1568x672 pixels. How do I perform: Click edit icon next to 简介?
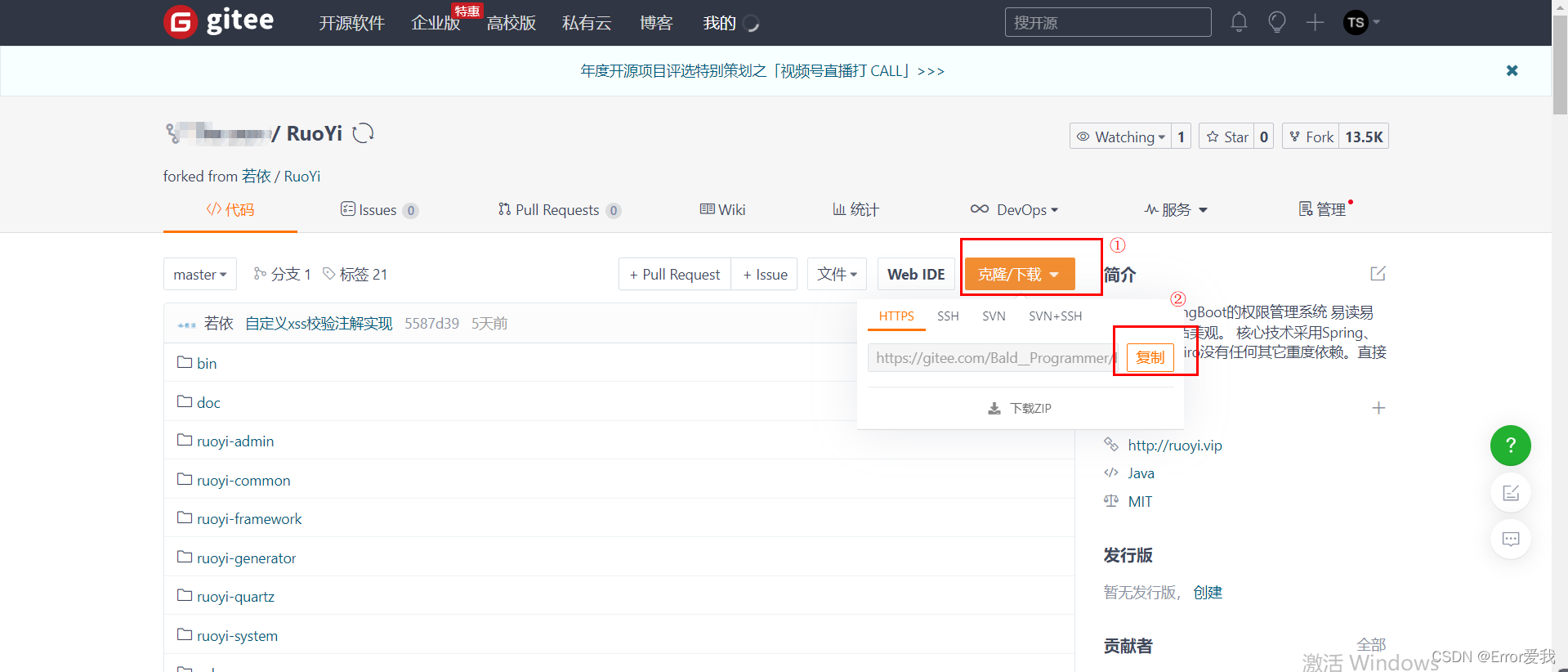coord(1378,274)
